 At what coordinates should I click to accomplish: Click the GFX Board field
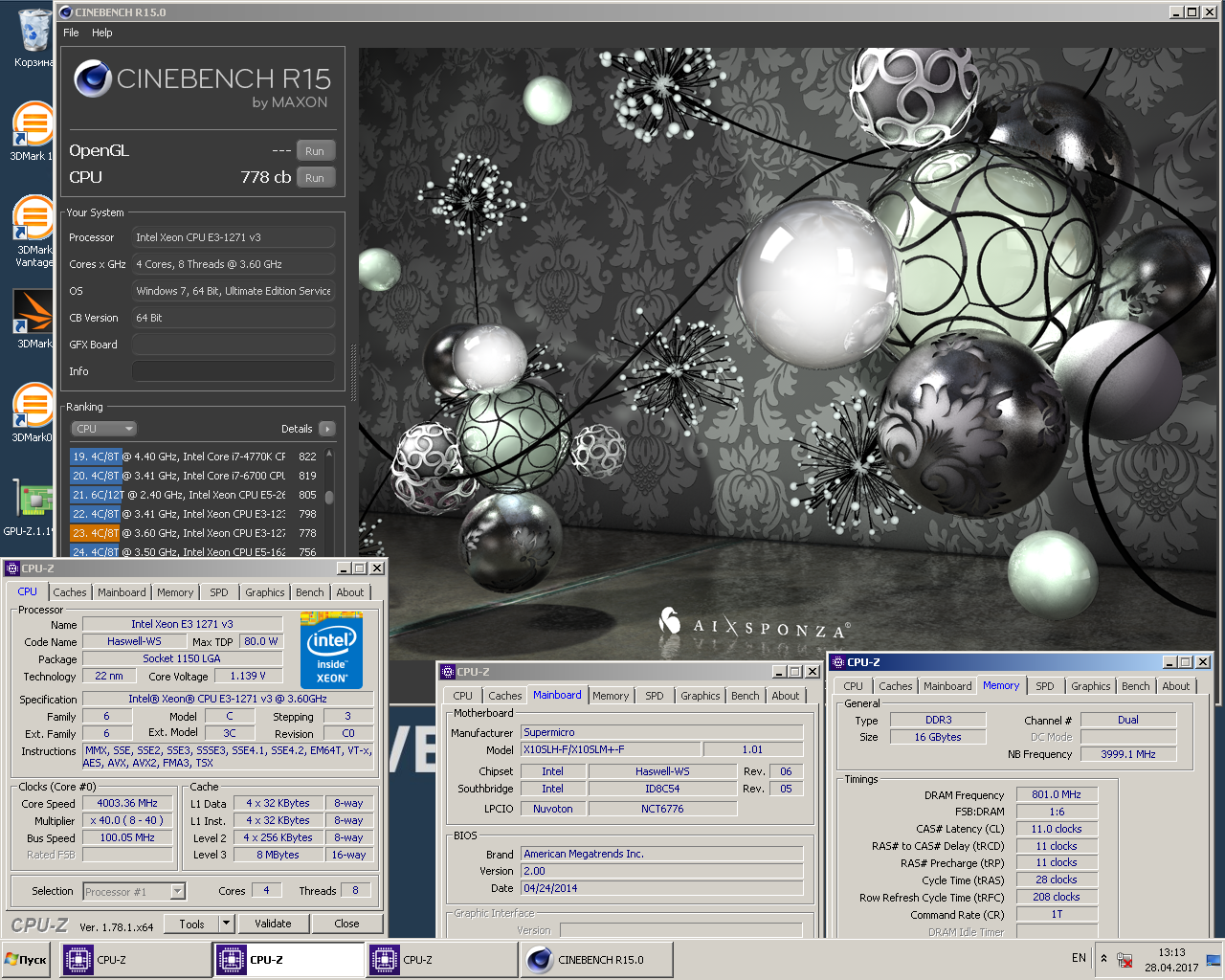coord(234,345)
